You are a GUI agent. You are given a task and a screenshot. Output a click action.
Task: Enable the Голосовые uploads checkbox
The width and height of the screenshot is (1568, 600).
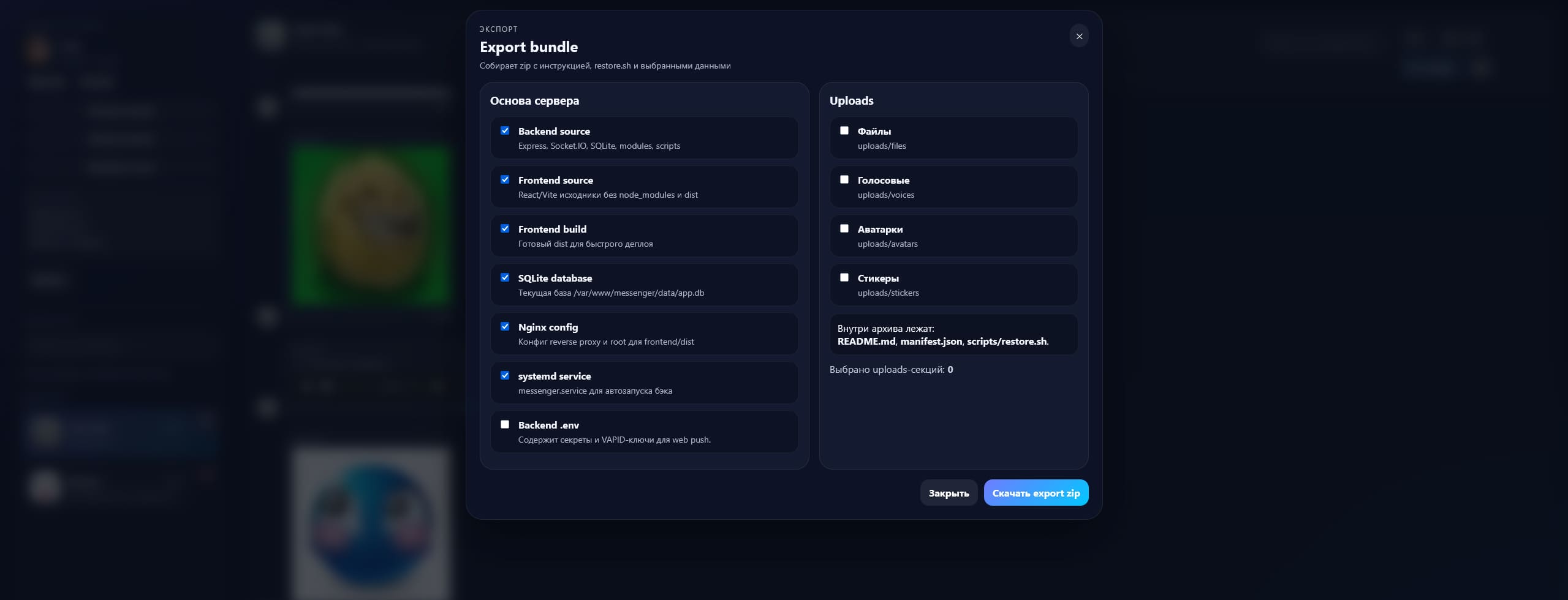click(844, 179)
